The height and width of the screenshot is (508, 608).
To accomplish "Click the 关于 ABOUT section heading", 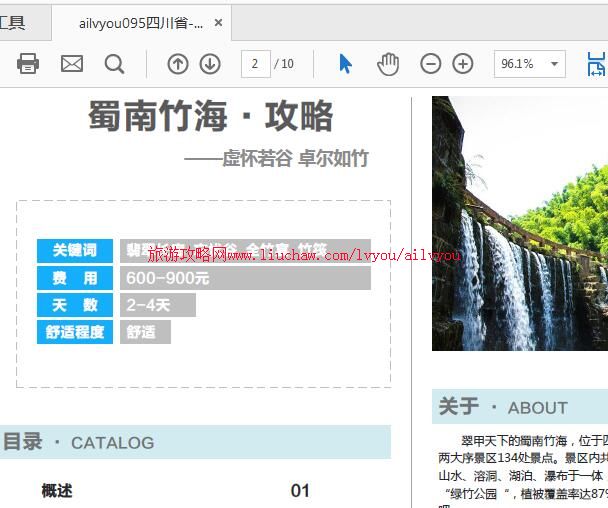I will point(503,407).
